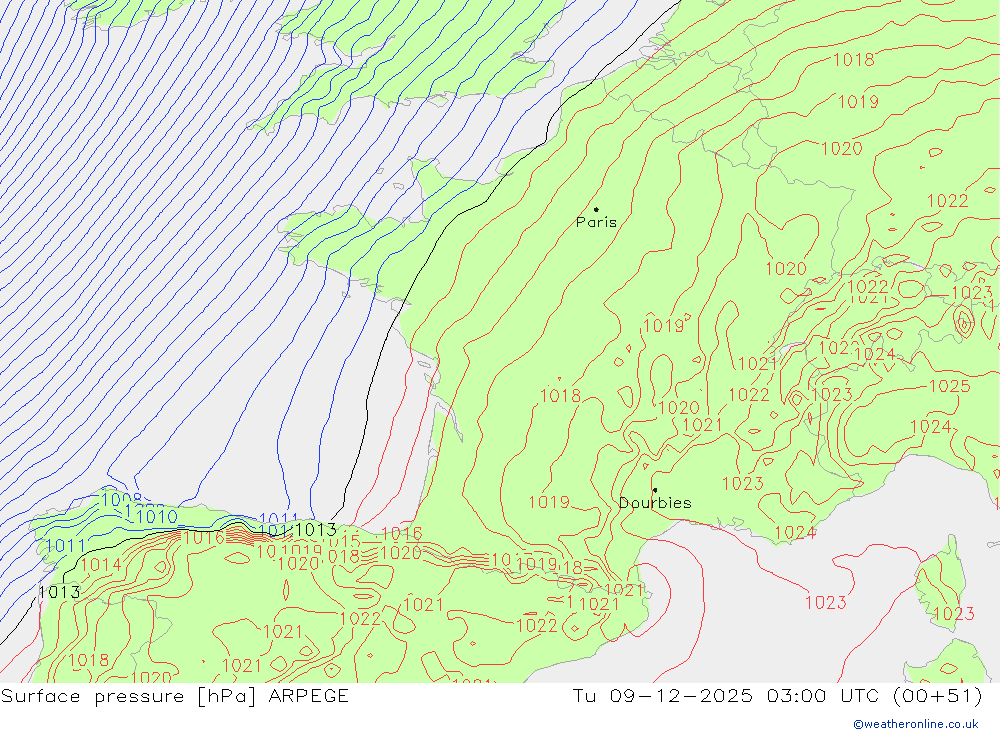Click the 'Surface pressure [hPa] ARPEGE' caption

pyautogui.click(x=175, y=696)
